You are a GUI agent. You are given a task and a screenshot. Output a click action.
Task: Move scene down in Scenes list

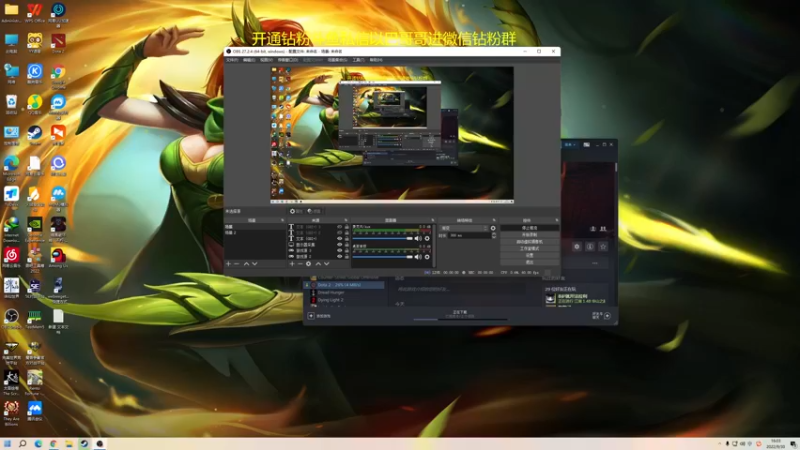pos(255,264)
